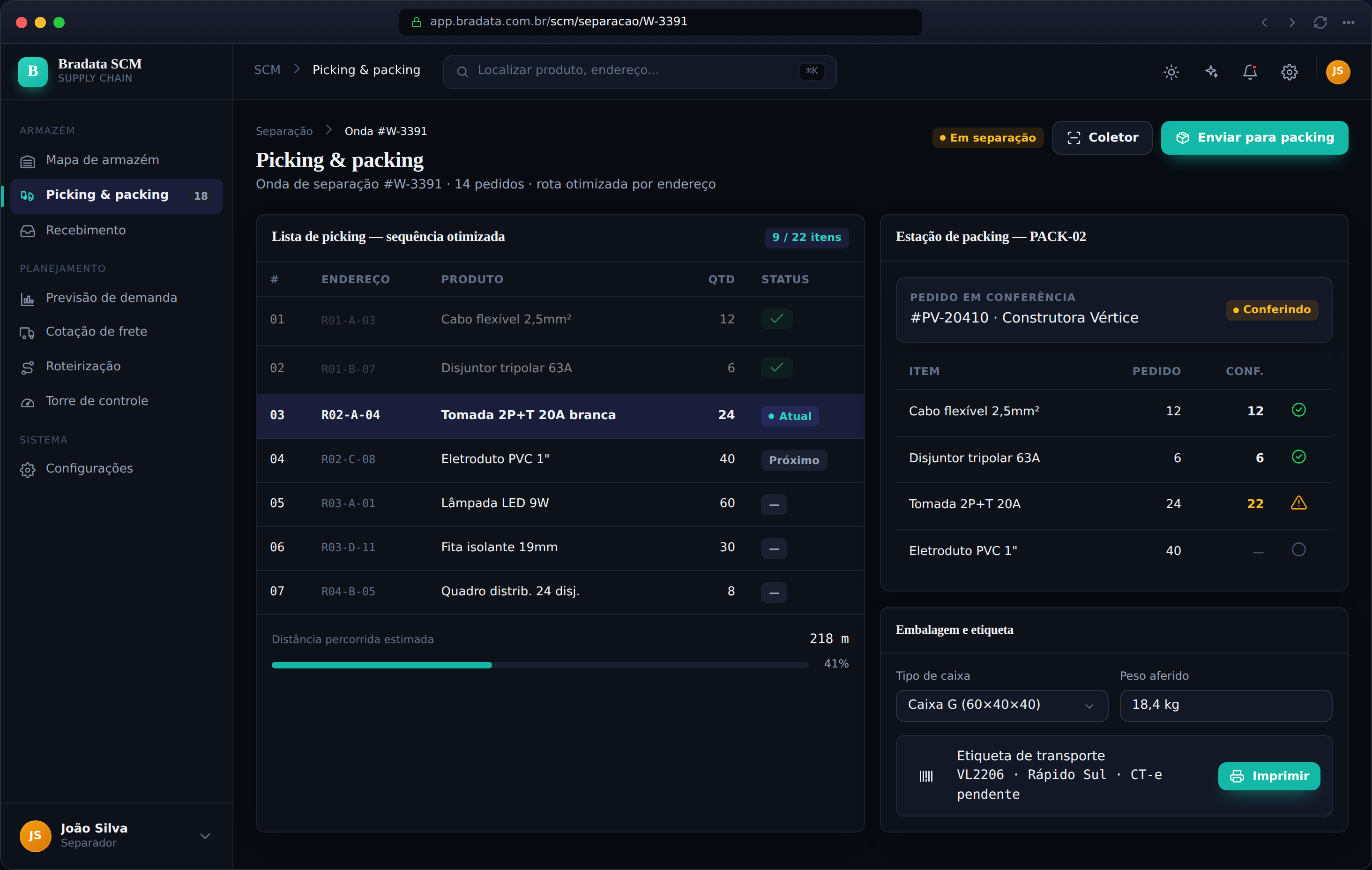Open Mapa de armazém in sidebar

pyautogui.click(x=116, y=160)
